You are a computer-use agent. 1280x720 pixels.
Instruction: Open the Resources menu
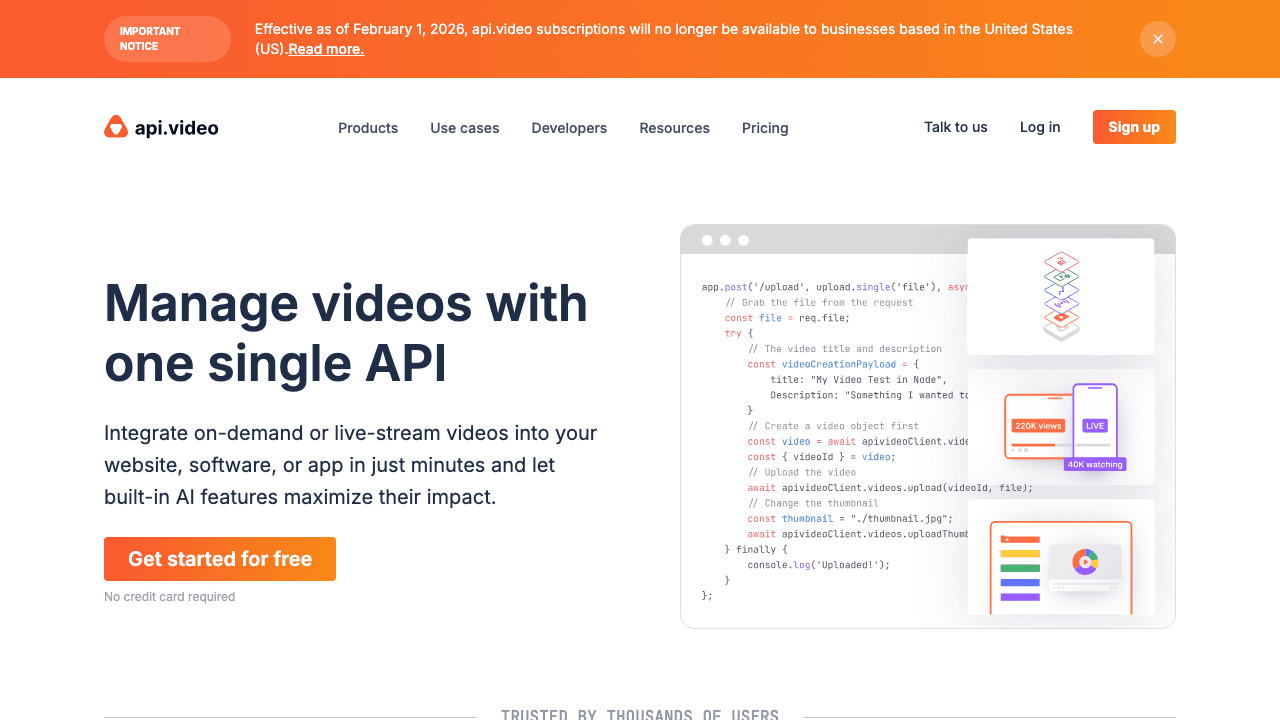click(674, 128)
